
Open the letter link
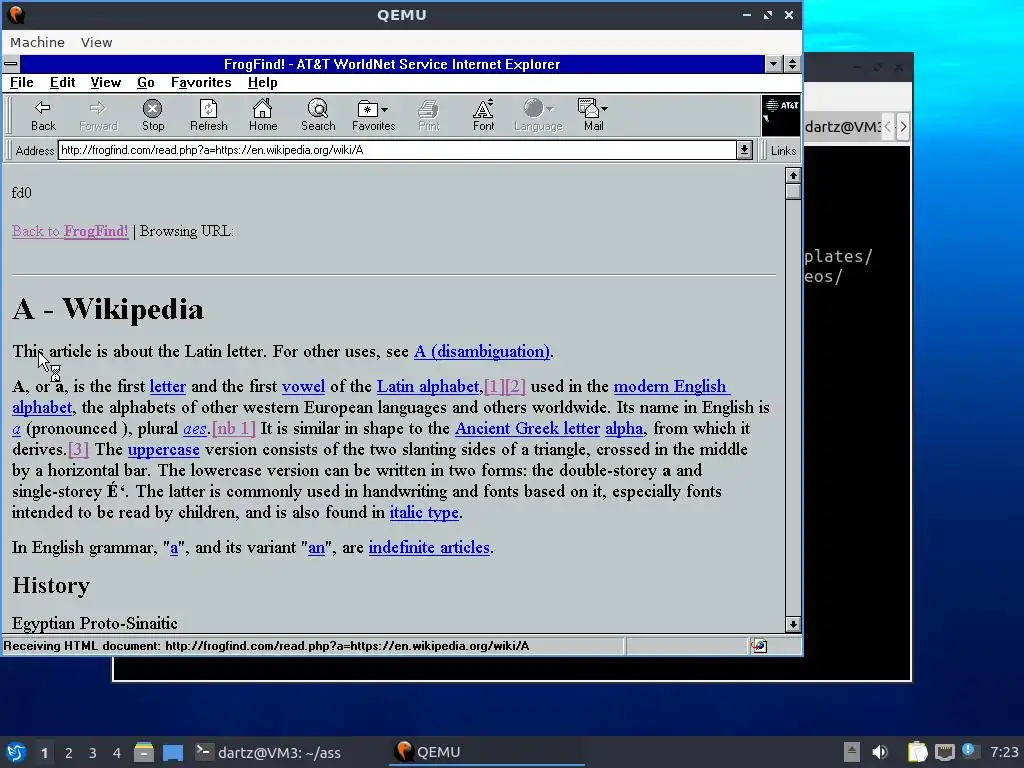[x=167, y=386]
